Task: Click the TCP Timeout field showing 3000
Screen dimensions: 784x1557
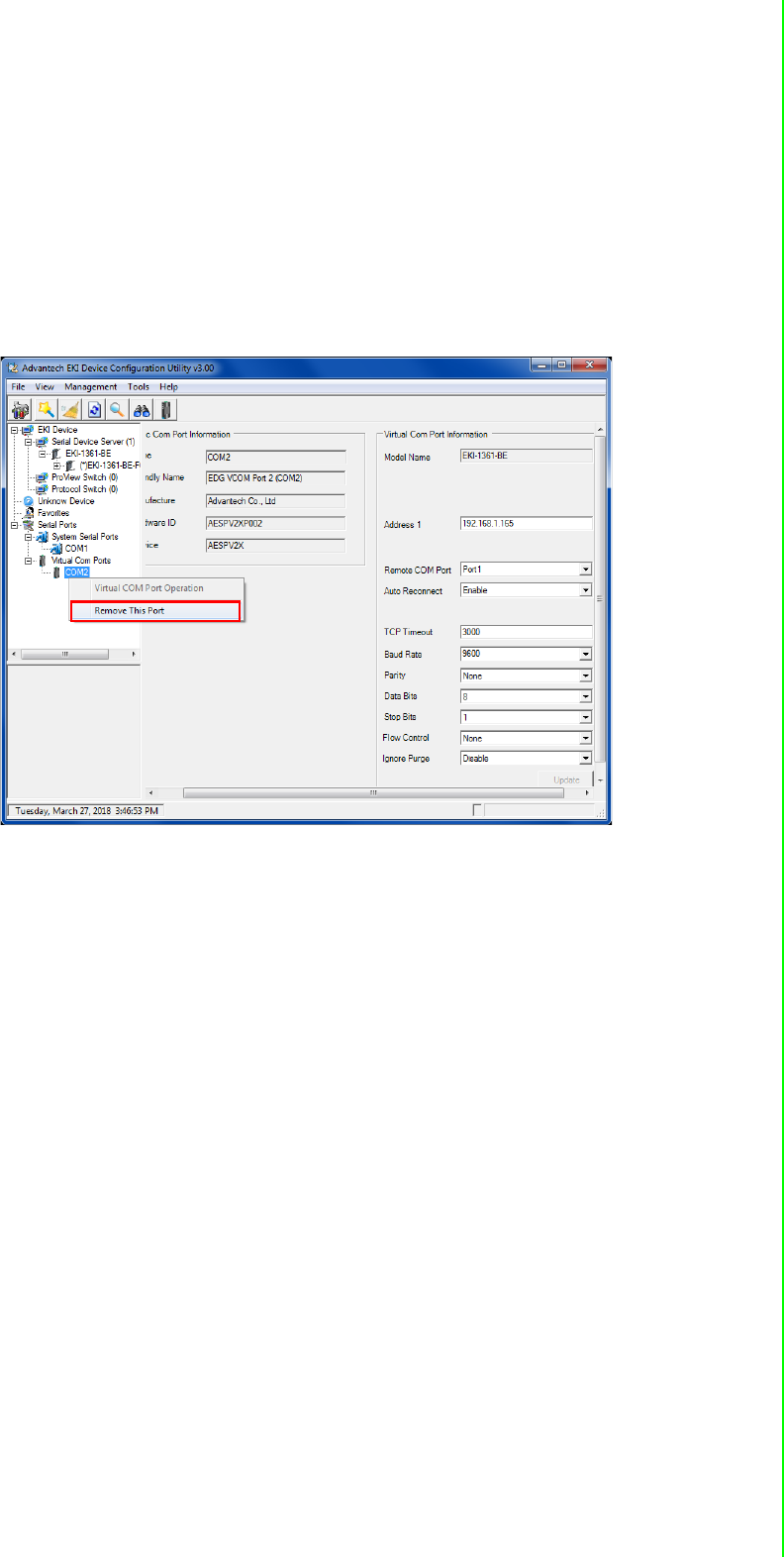Action: (x=527, y=632)
